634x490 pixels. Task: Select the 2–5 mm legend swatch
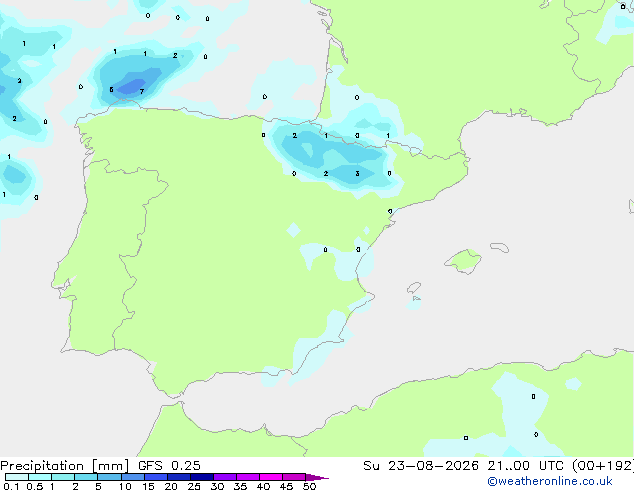coord(86,477)
